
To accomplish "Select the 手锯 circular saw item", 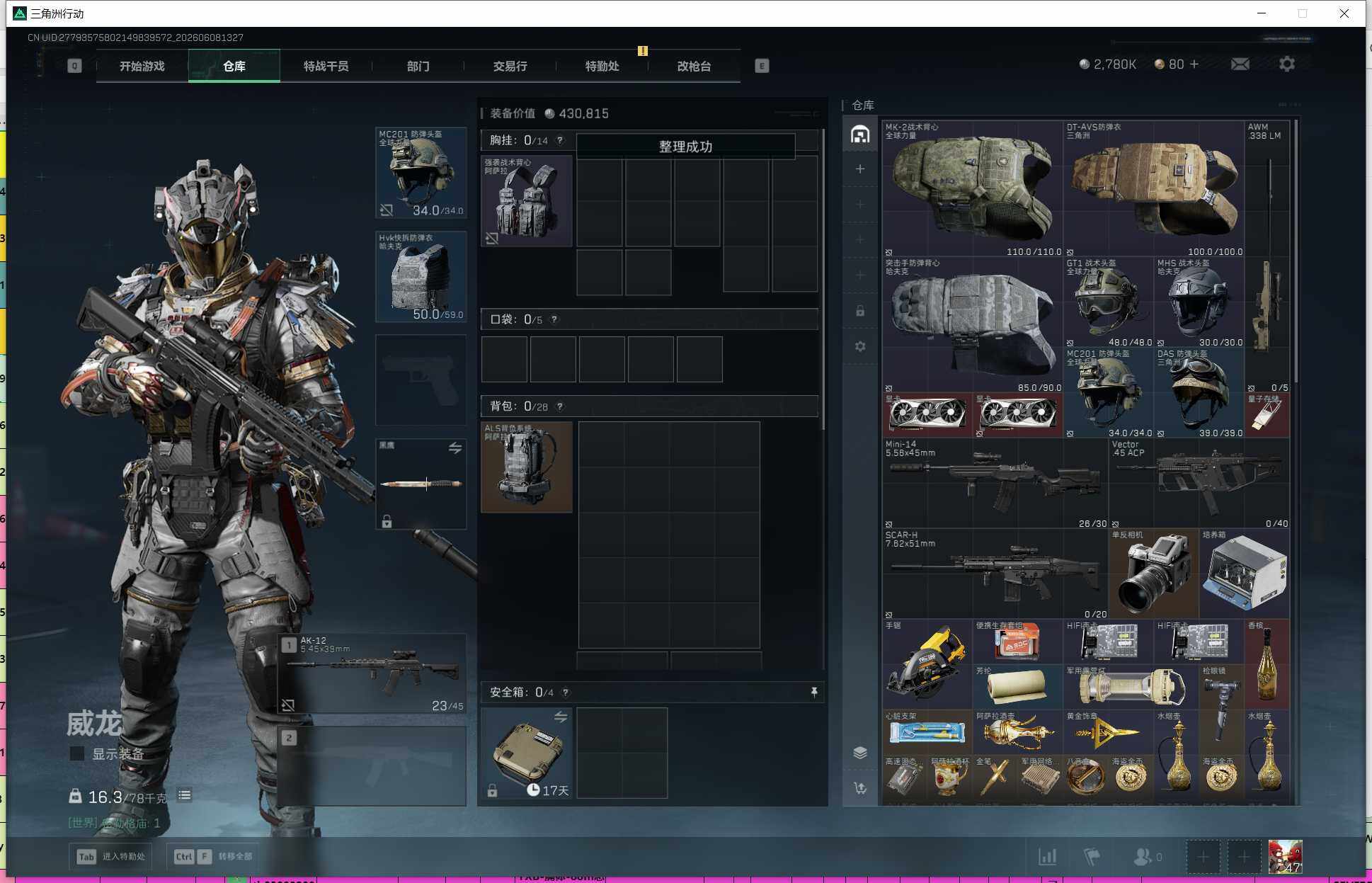I will (927, 665).
